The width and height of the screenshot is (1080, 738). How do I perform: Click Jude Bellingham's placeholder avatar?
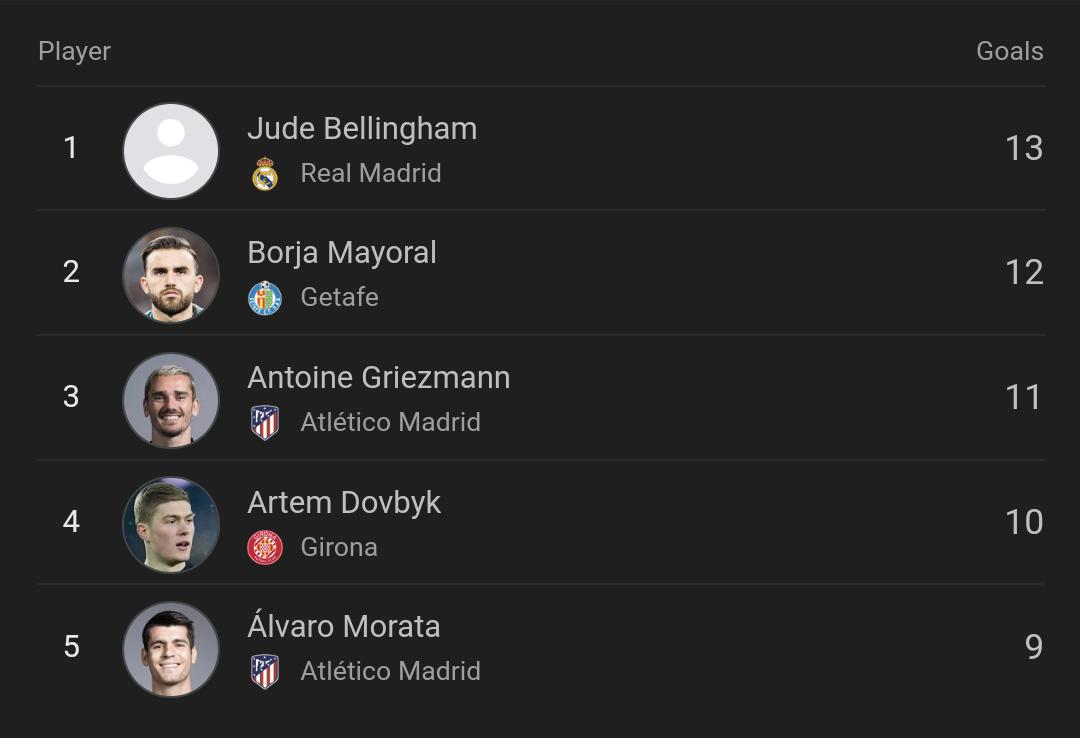pyautogui.click(x=171, y=151)
